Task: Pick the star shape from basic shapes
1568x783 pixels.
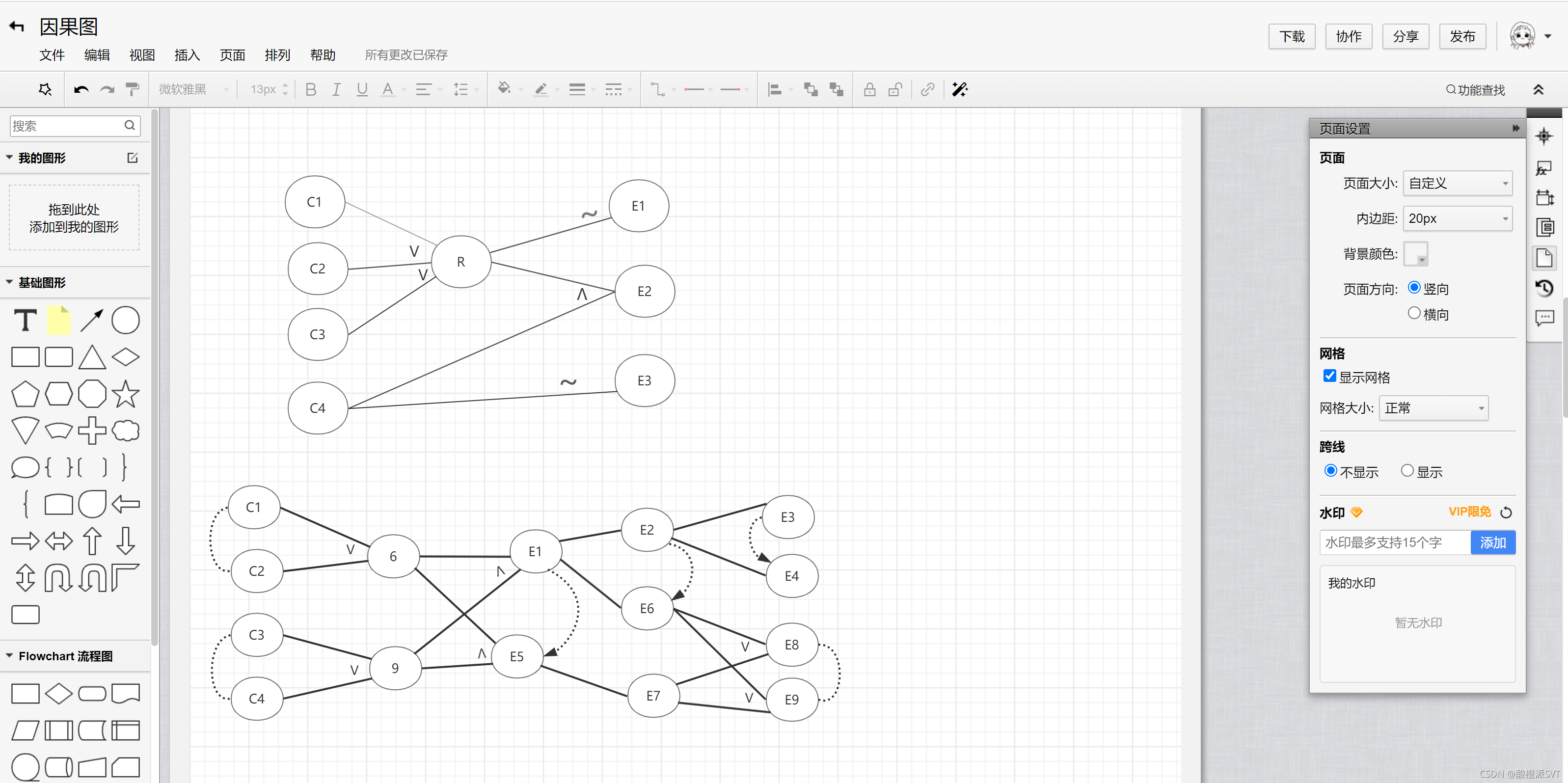Action: coord(125,394)
